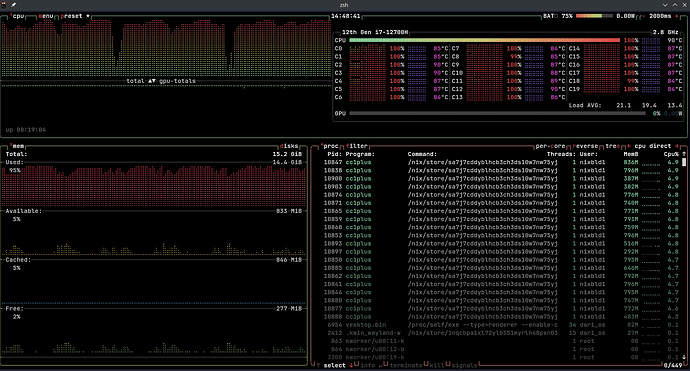
Task: Click the scroll-down arrow in process list
Action: (x=684, y=357)
